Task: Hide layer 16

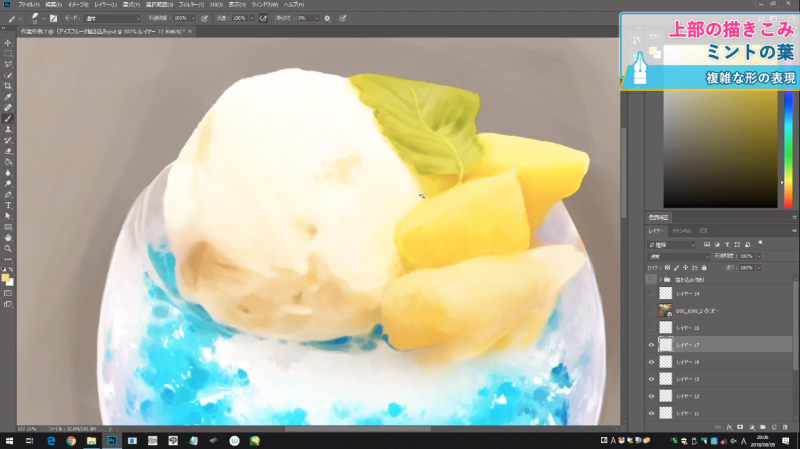Action: [x=651, y=362]
